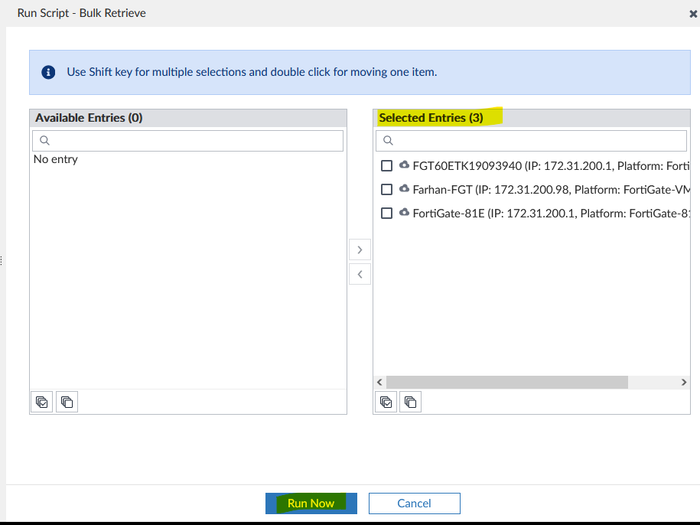700x525 pixels.
Task: Check the FortiGate-81E entry checkbox
Action: tap(387, 213)
